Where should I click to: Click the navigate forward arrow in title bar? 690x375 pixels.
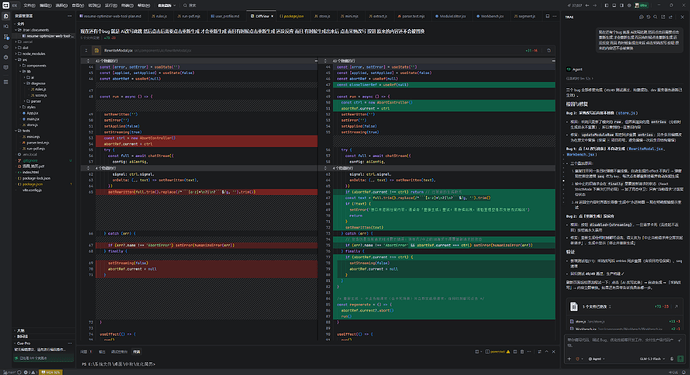click(x=595, y=5)
